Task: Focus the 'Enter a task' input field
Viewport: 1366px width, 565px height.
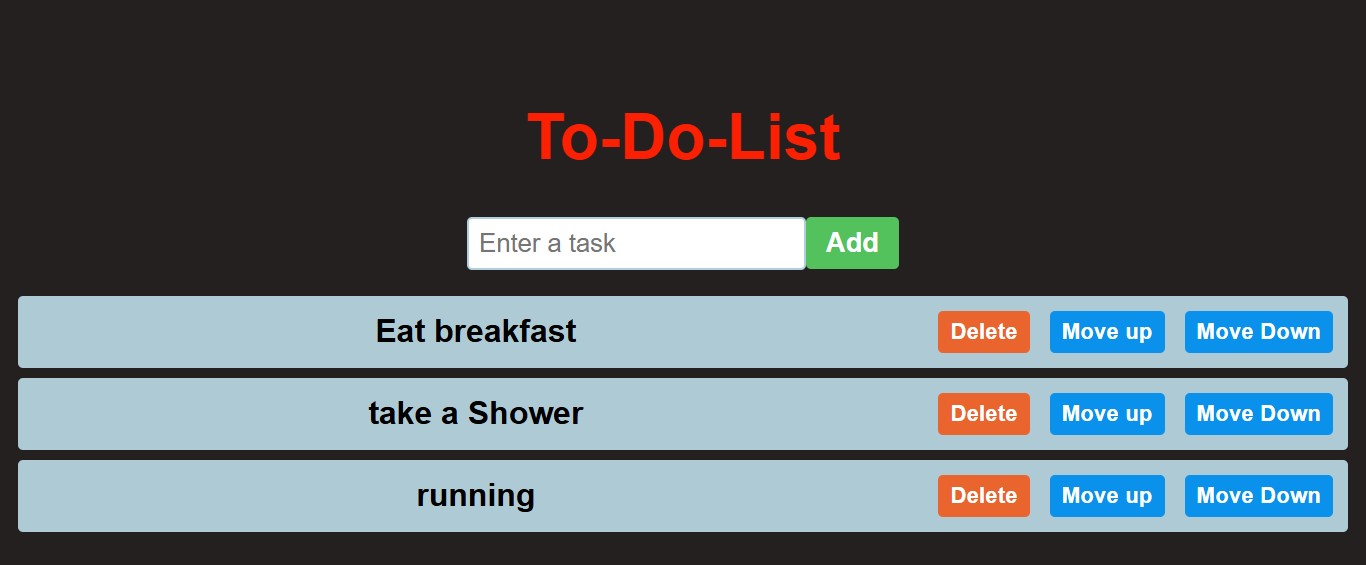Action: 636,243
